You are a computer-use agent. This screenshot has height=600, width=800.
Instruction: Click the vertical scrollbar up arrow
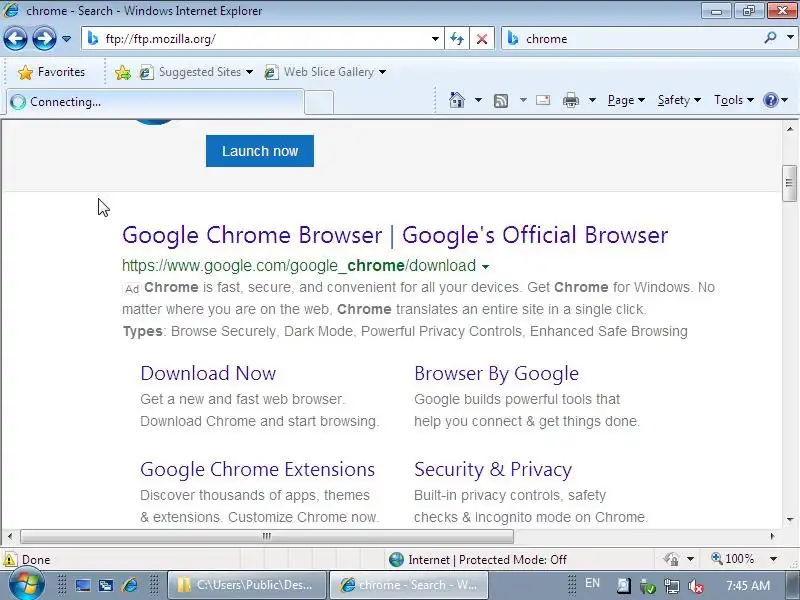point(789,128)
